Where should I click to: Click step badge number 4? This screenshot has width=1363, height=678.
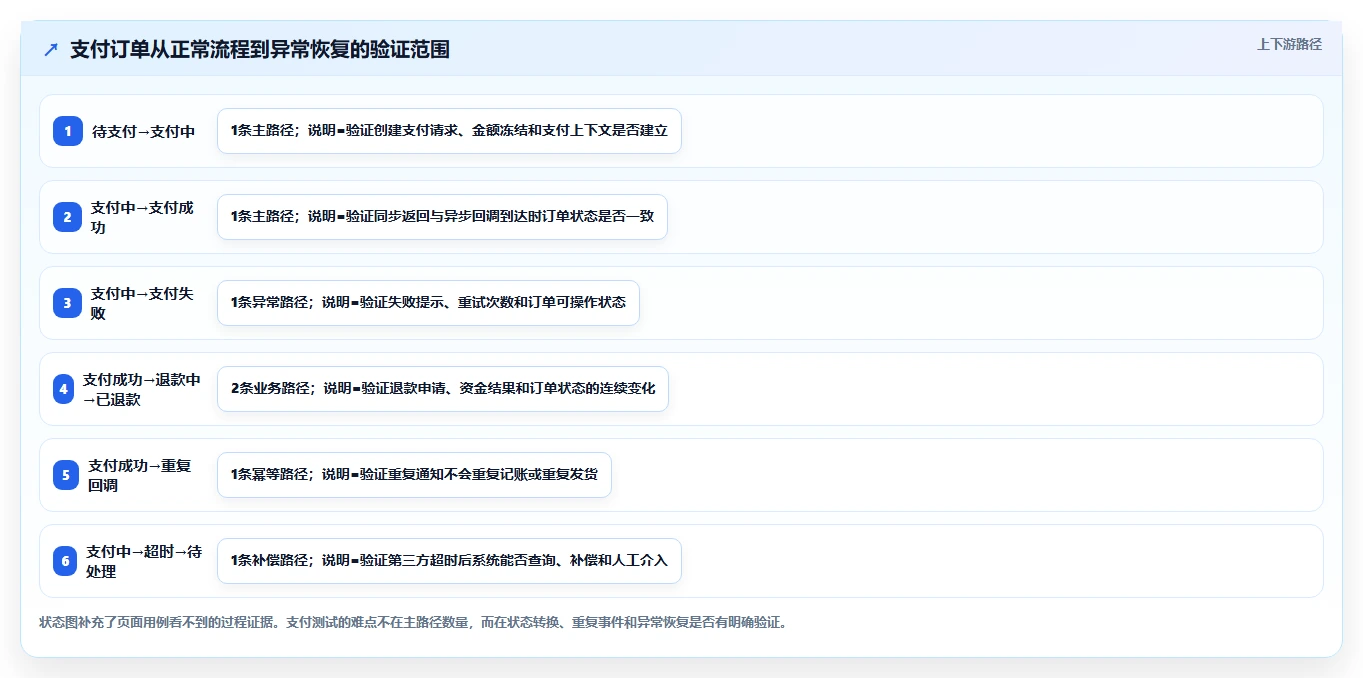click(x=64, y=389)
